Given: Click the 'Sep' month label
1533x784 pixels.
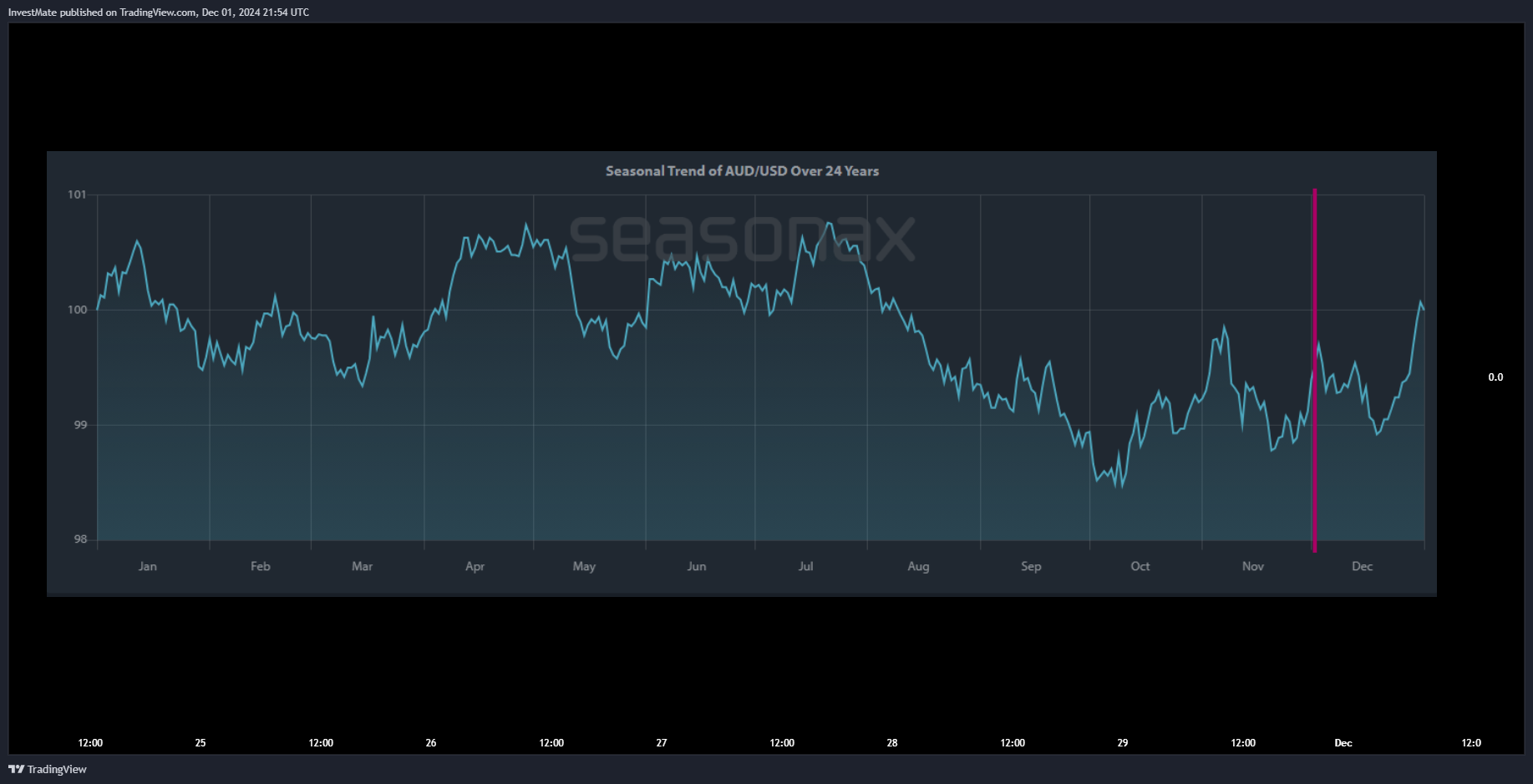Looking at the screenshot, I should (1031, 566).
